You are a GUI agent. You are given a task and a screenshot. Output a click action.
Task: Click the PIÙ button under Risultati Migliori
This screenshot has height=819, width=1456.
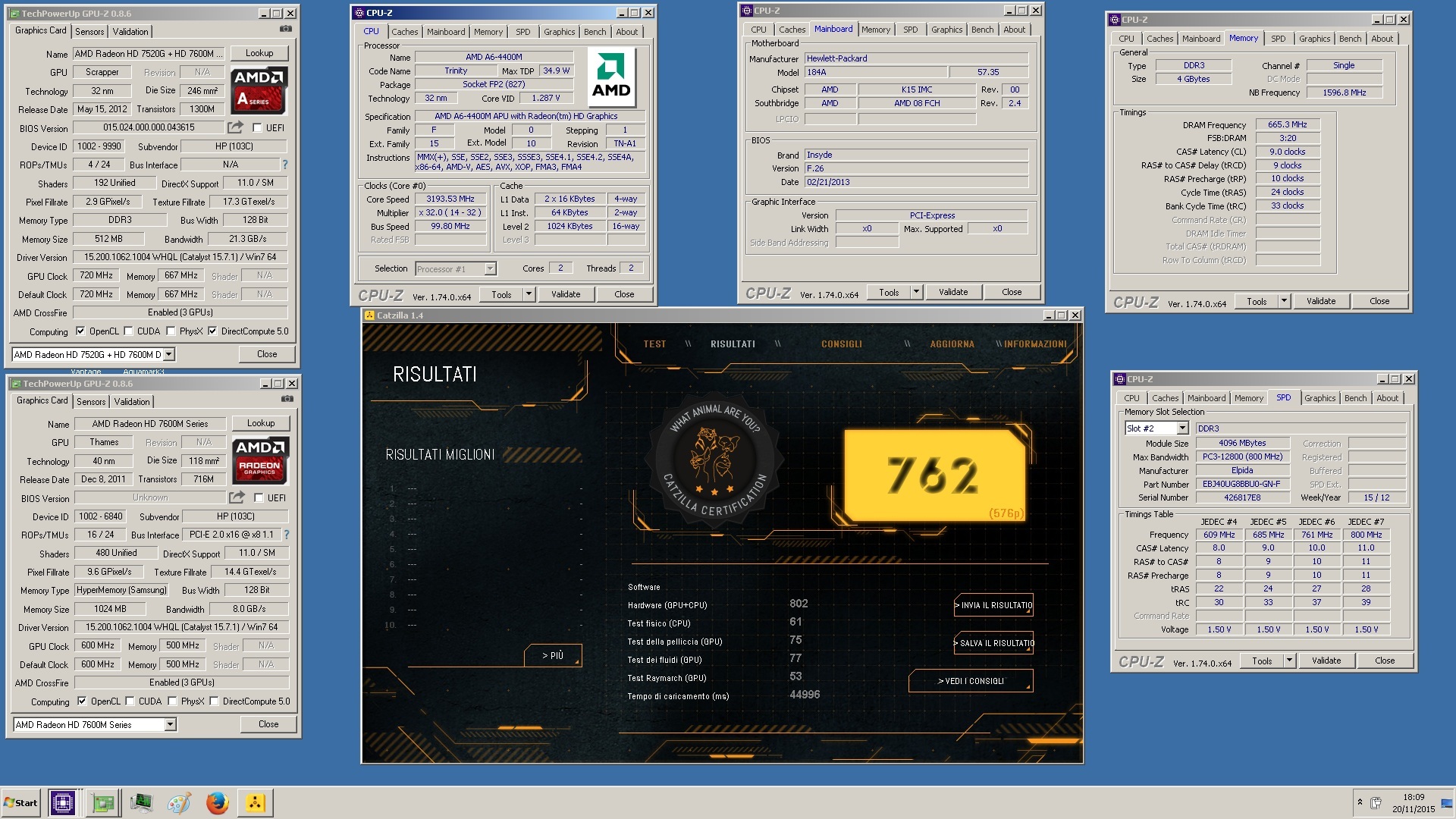pyautogui.click(x=553, y=655)
